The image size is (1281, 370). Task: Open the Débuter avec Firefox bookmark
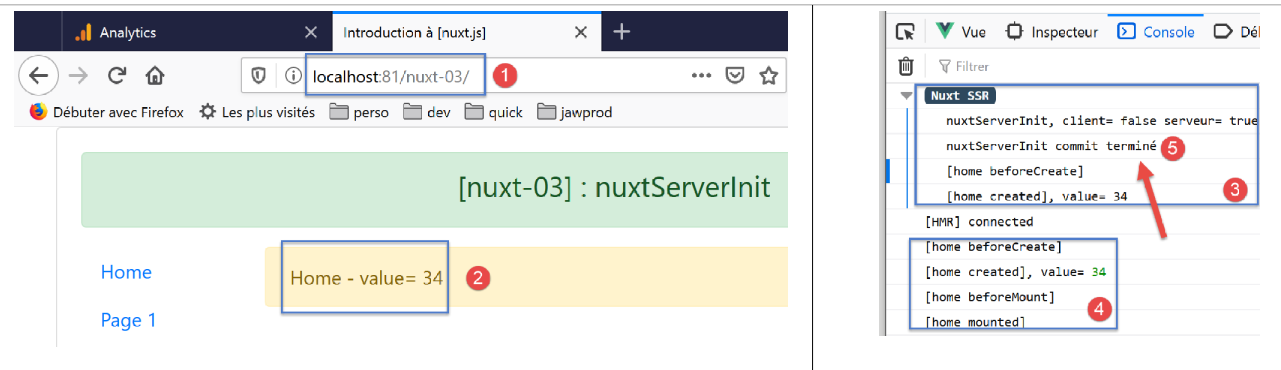107,112
